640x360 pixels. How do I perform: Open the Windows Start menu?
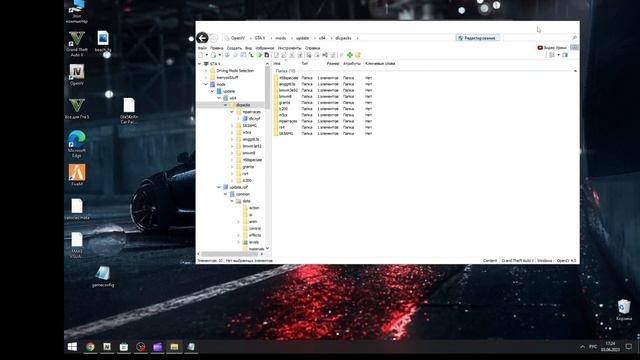coord(72,347)
